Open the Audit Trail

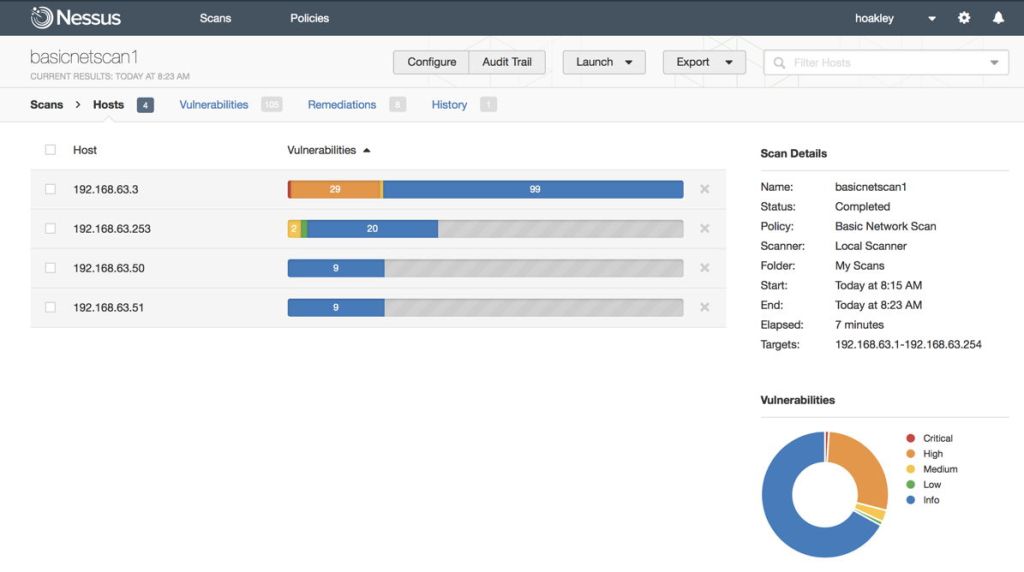507,62
